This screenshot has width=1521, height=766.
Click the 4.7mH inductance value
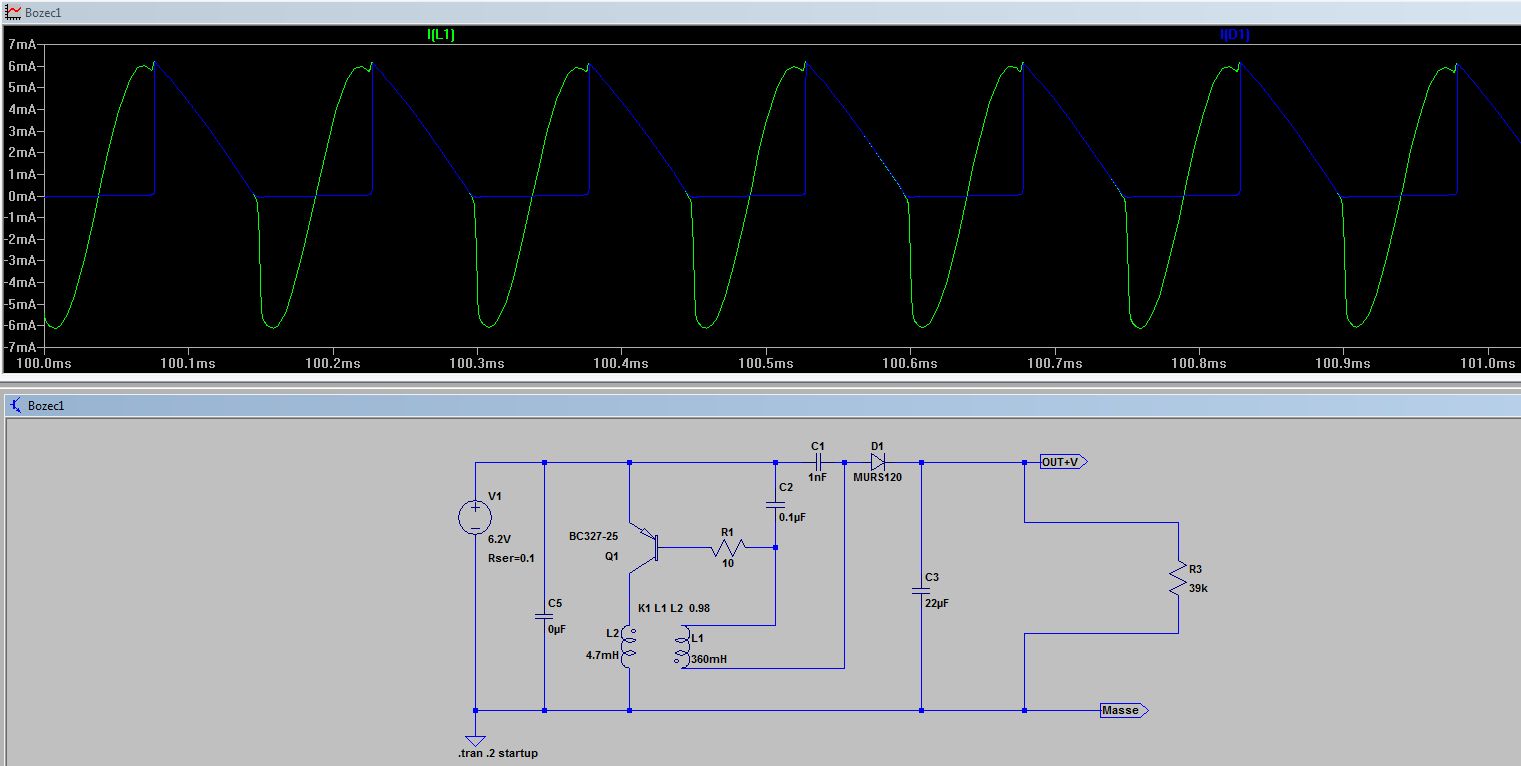coord(602,655)
